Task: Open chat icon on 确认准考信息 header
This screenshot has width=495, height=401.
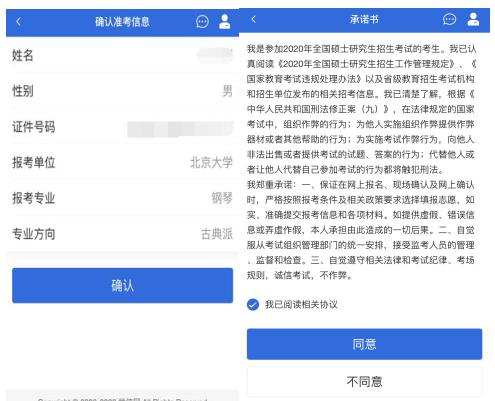Action: click(x=202, y=22)
